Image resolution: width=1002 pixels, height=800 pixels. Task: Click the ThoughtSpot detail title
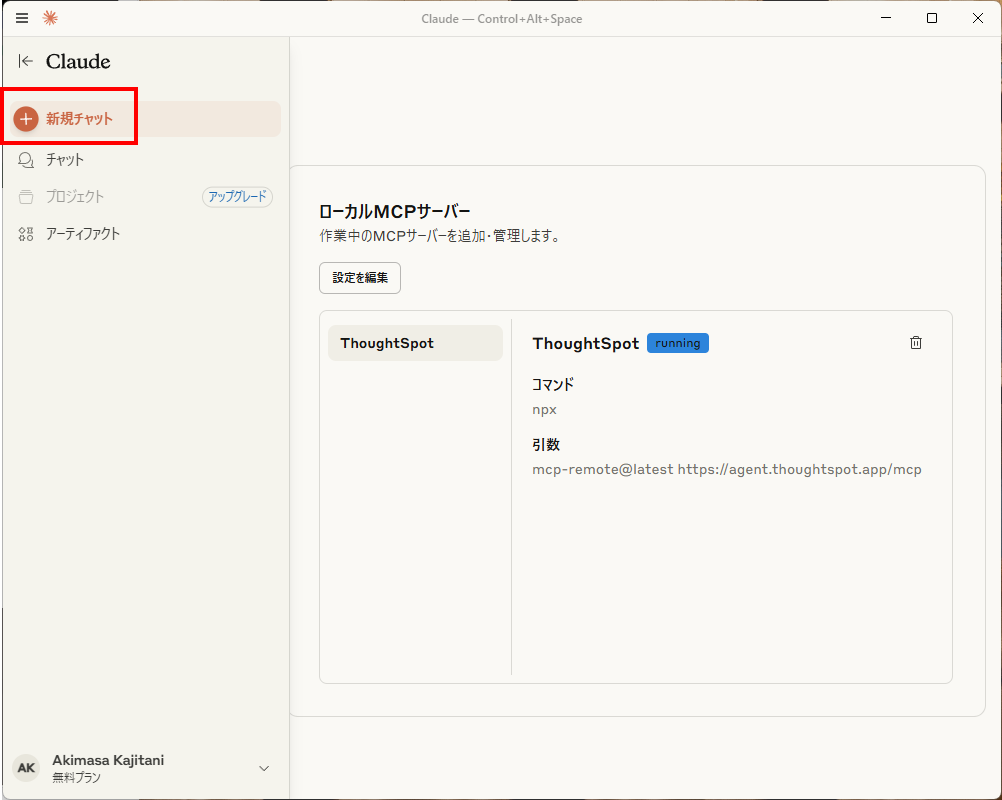pyautogui.click(x=585, y=344)
